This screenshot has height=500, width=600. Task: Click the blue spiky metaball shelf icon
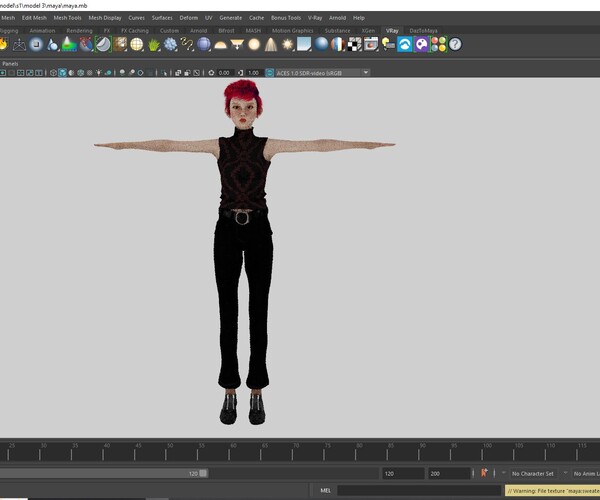click(x=170, y=44)
